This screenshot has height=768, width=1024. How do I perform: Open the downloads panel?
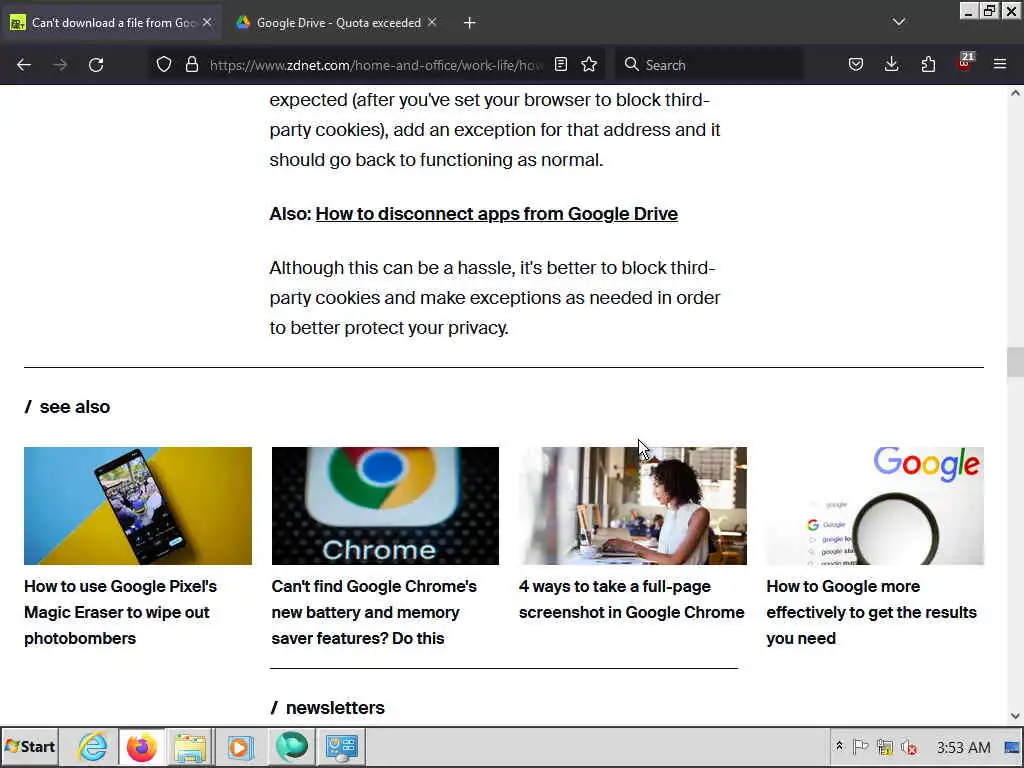[x=891, y=64]
